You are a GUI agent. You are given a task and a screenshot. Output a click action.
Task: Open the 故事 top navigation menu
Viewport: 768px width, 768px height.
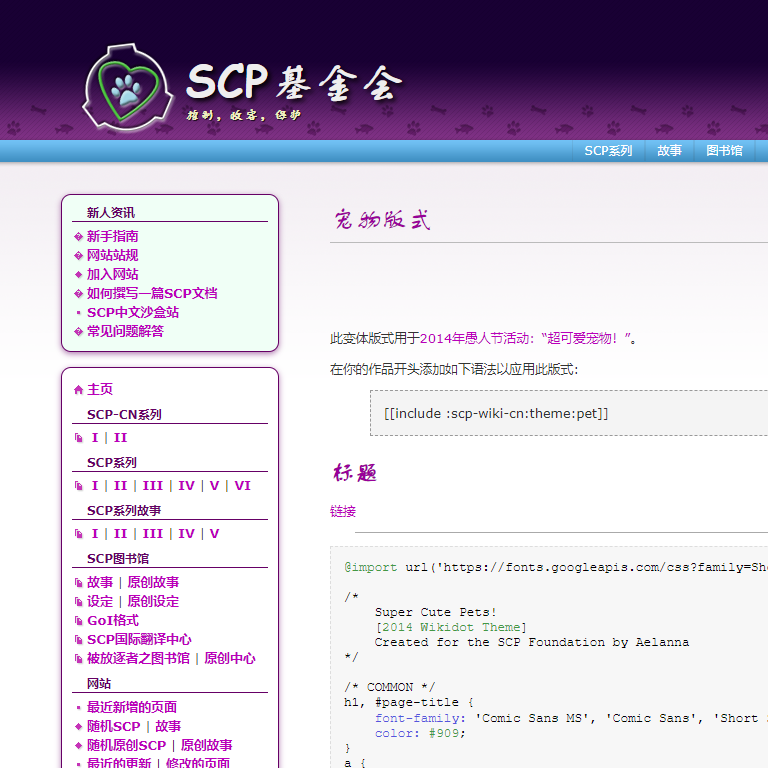[669, 151]
